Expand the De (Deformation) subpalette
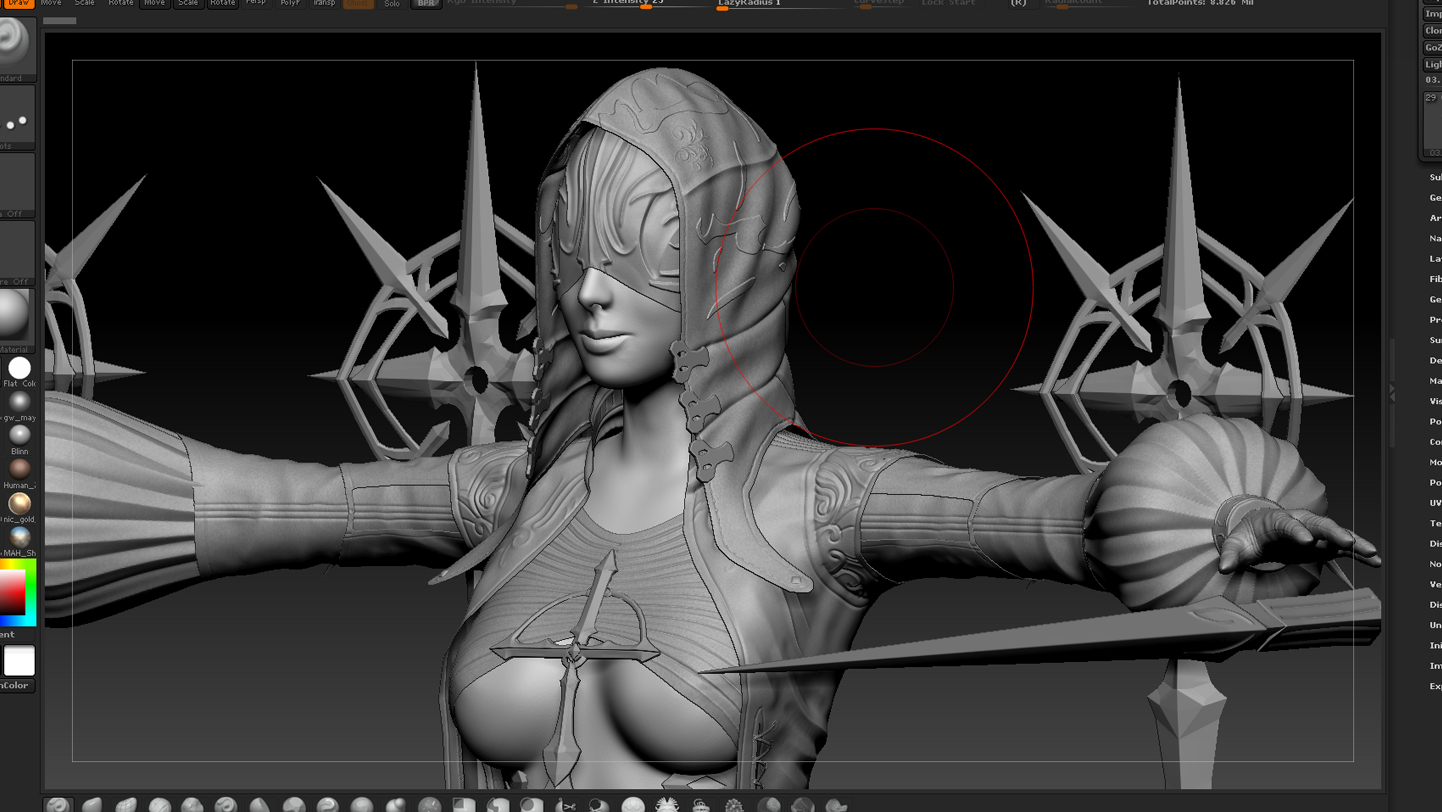The width and height of the screenshot is (1442, 812). (1435, 360)
